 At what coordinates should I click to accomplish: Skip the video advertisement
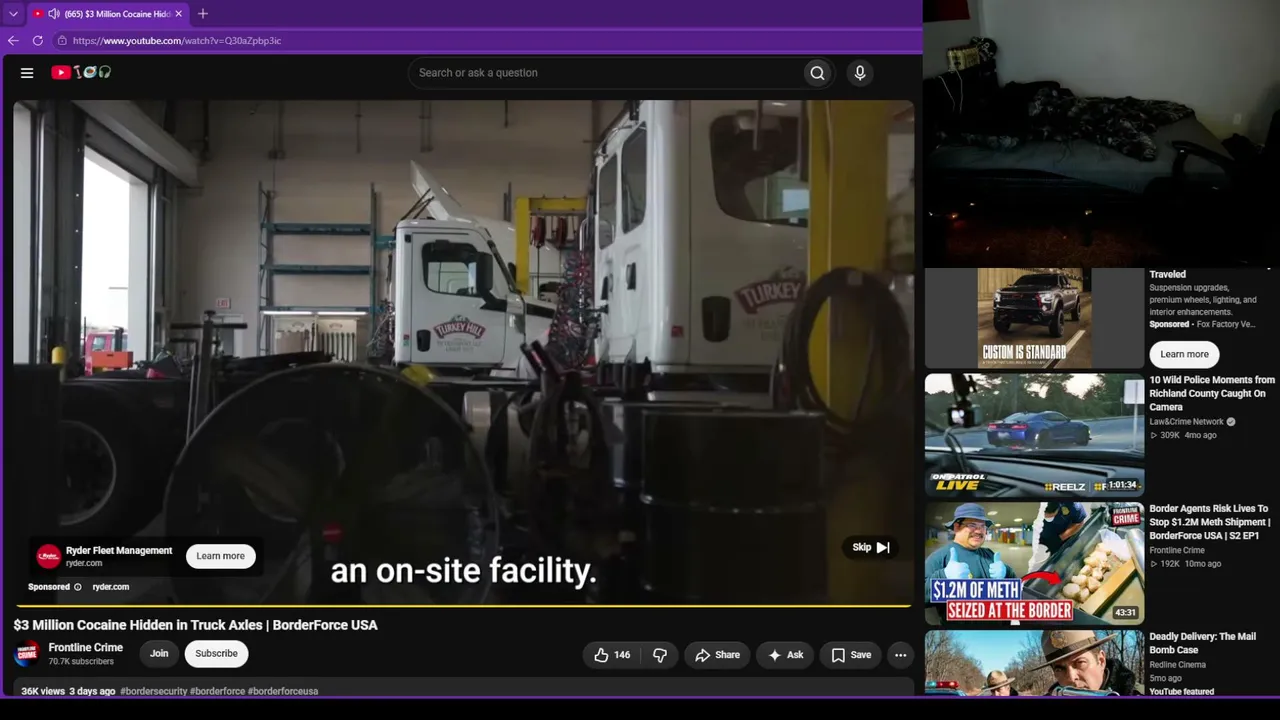871,547
